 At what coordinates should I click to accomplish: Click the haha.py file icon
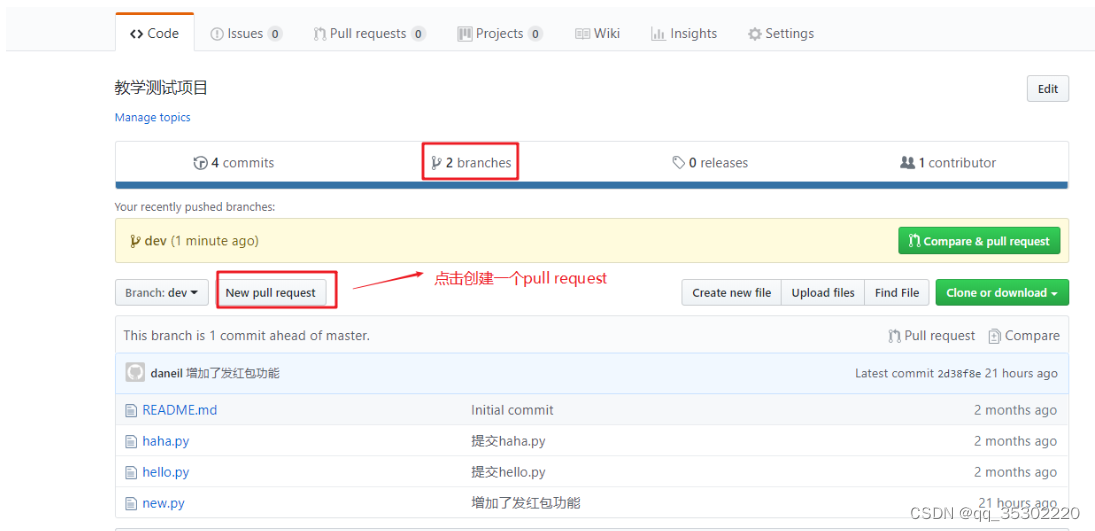(131, 441)
